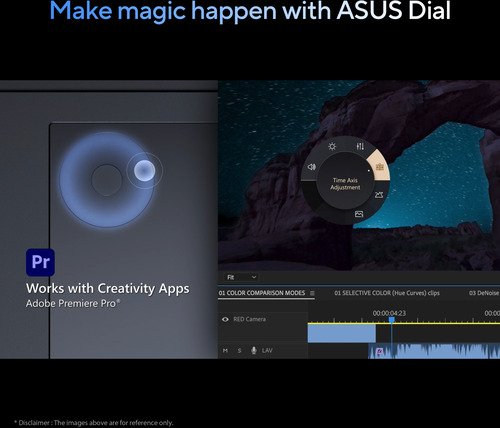Click the highlighted tan dial segment icon

379,167
